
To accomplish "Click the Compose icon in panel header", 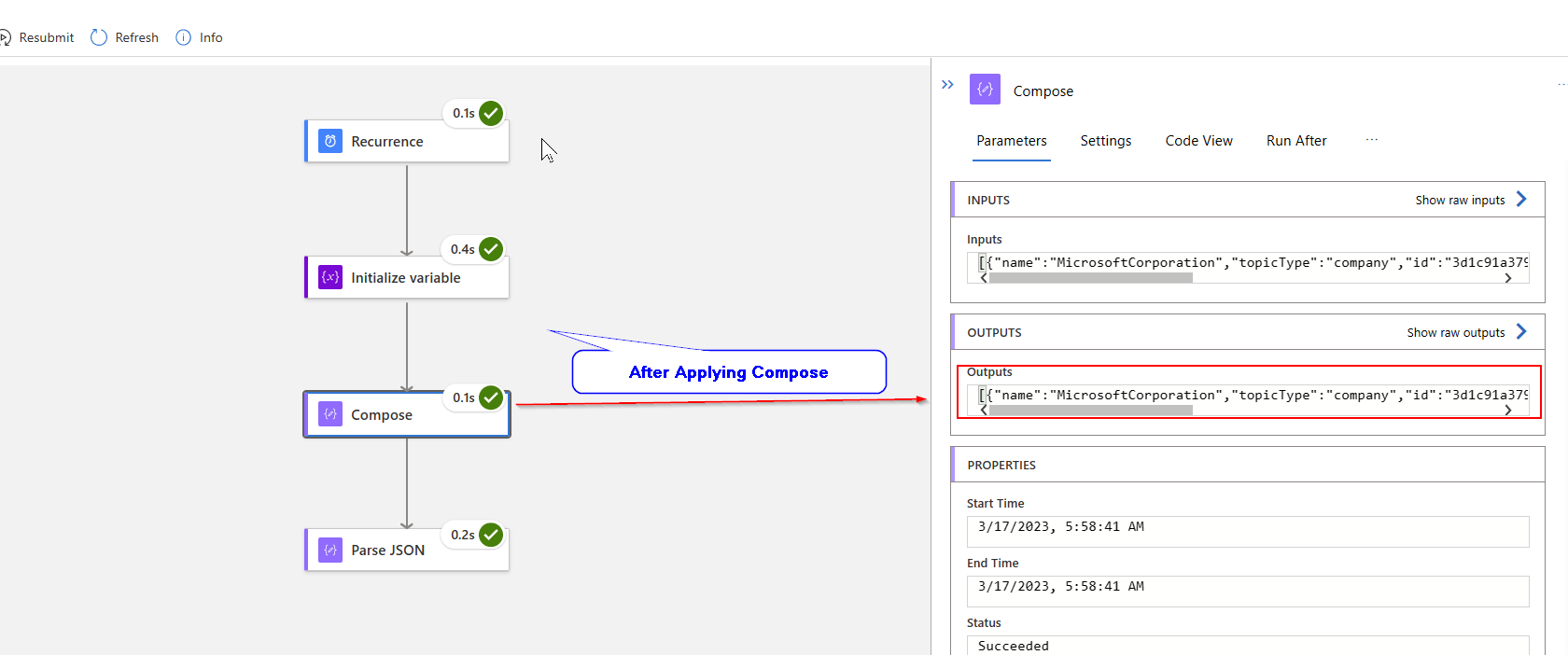I will coord(985,90).
